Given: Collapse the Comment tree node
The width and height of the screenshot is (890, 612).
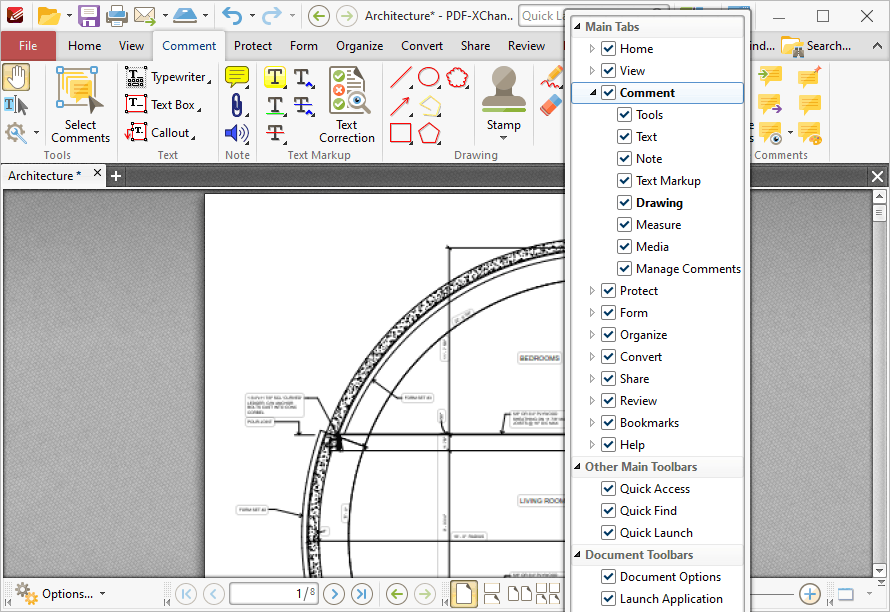Looking at the screenshot, I should 593,93.
